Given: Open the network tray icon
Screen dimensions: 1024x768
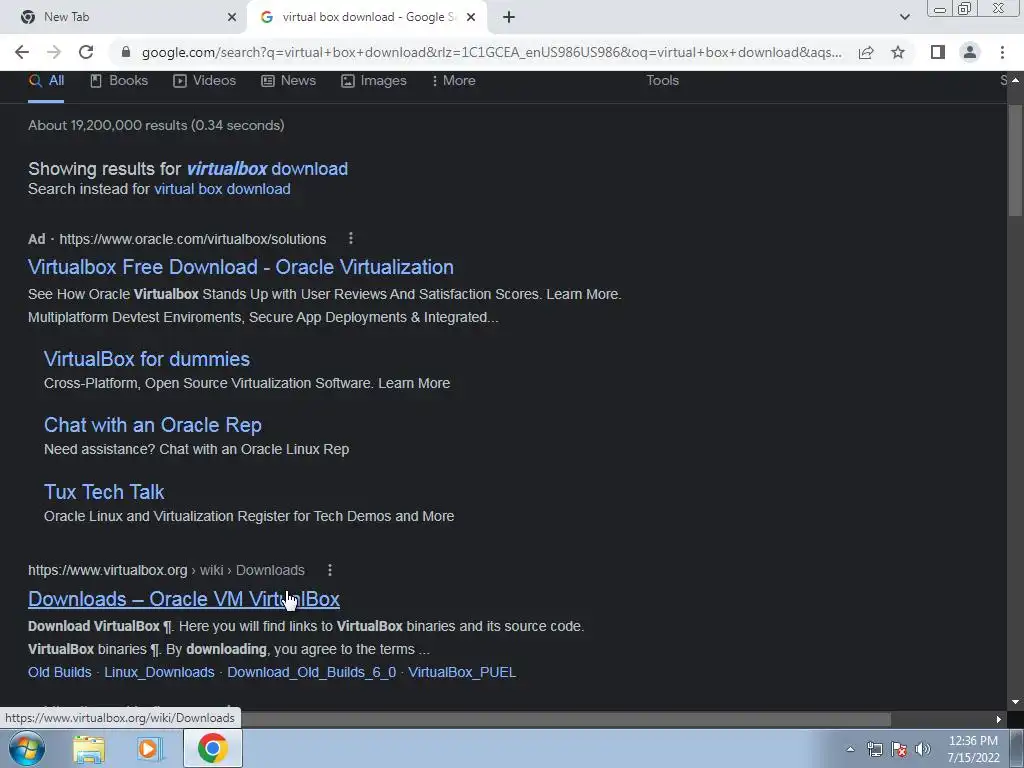Looking at the screenshot, I should 874,749.
